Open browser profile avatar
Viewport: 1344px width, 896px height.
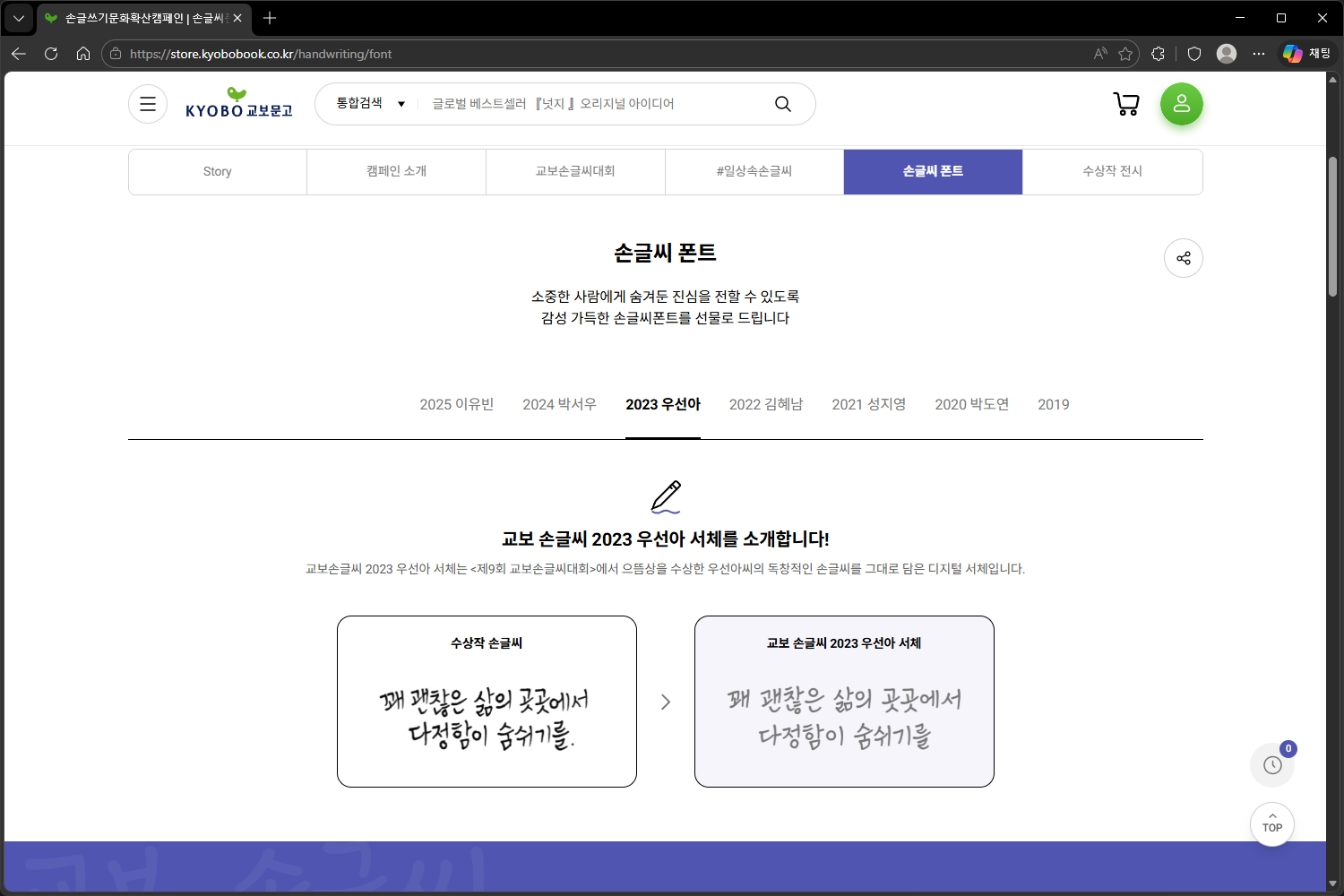point(1227,54)
